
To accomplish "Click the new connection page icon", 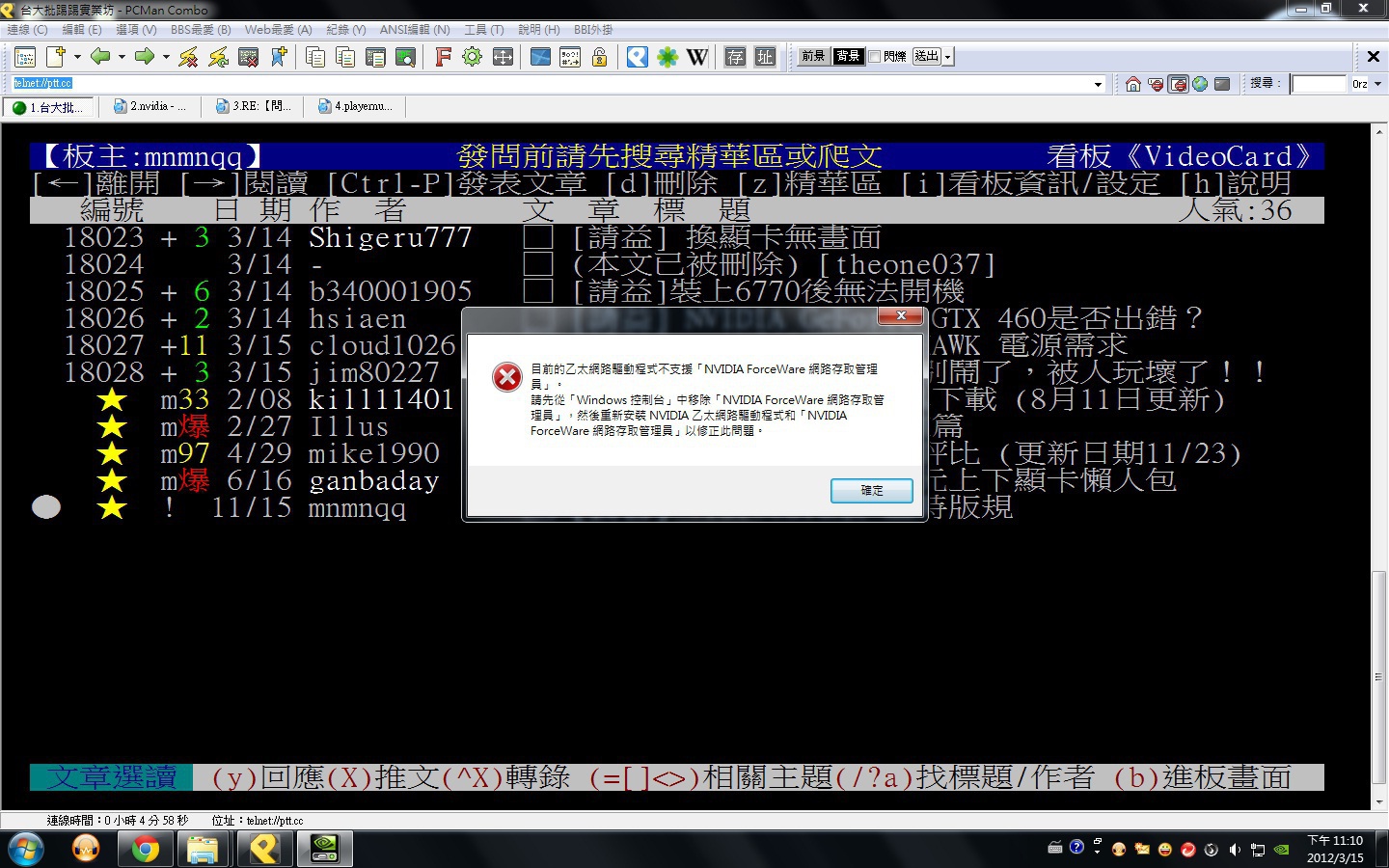I will (x=56, y=57).
